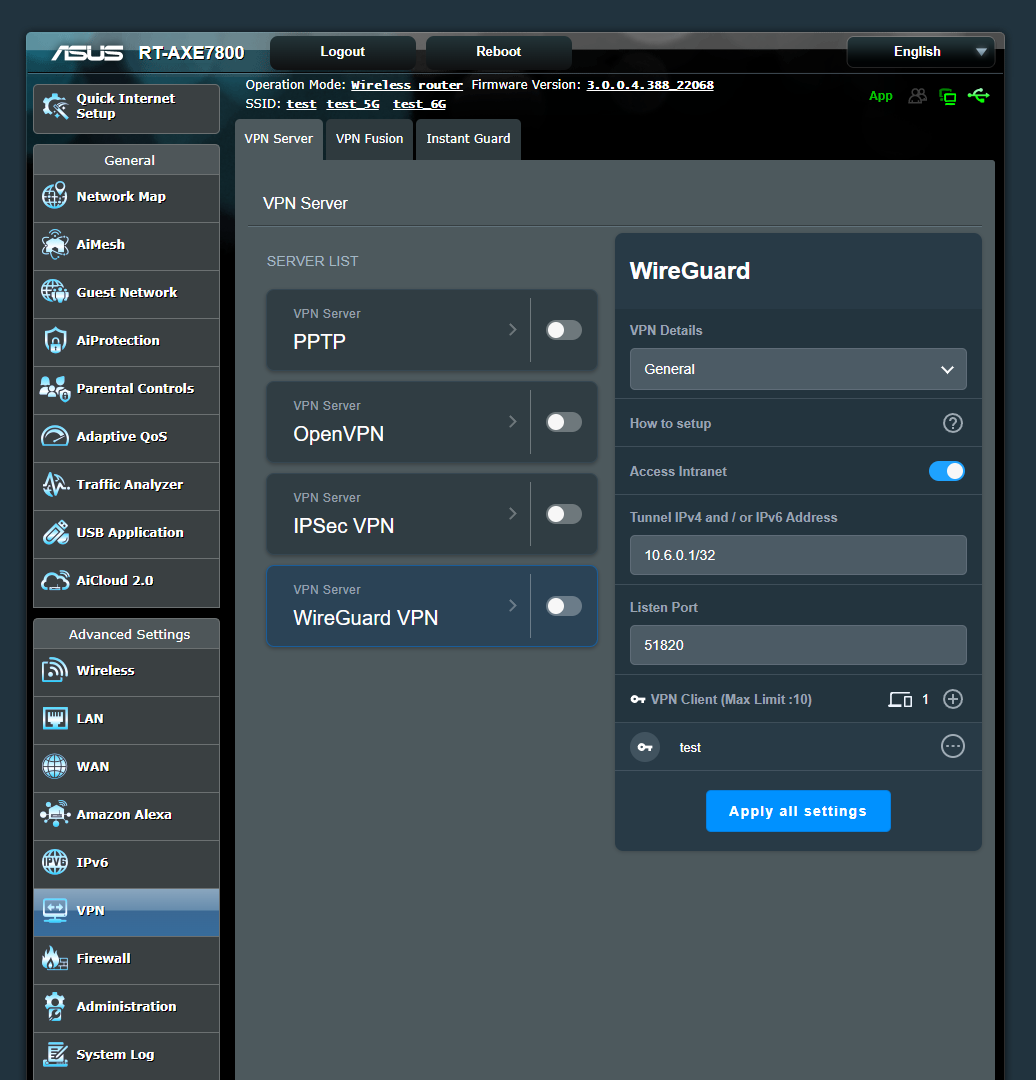Switch to the VPN Server tab
The height and width of the screenshot is (1080, 1036).
pyautogui.click(x=278, y=139)
